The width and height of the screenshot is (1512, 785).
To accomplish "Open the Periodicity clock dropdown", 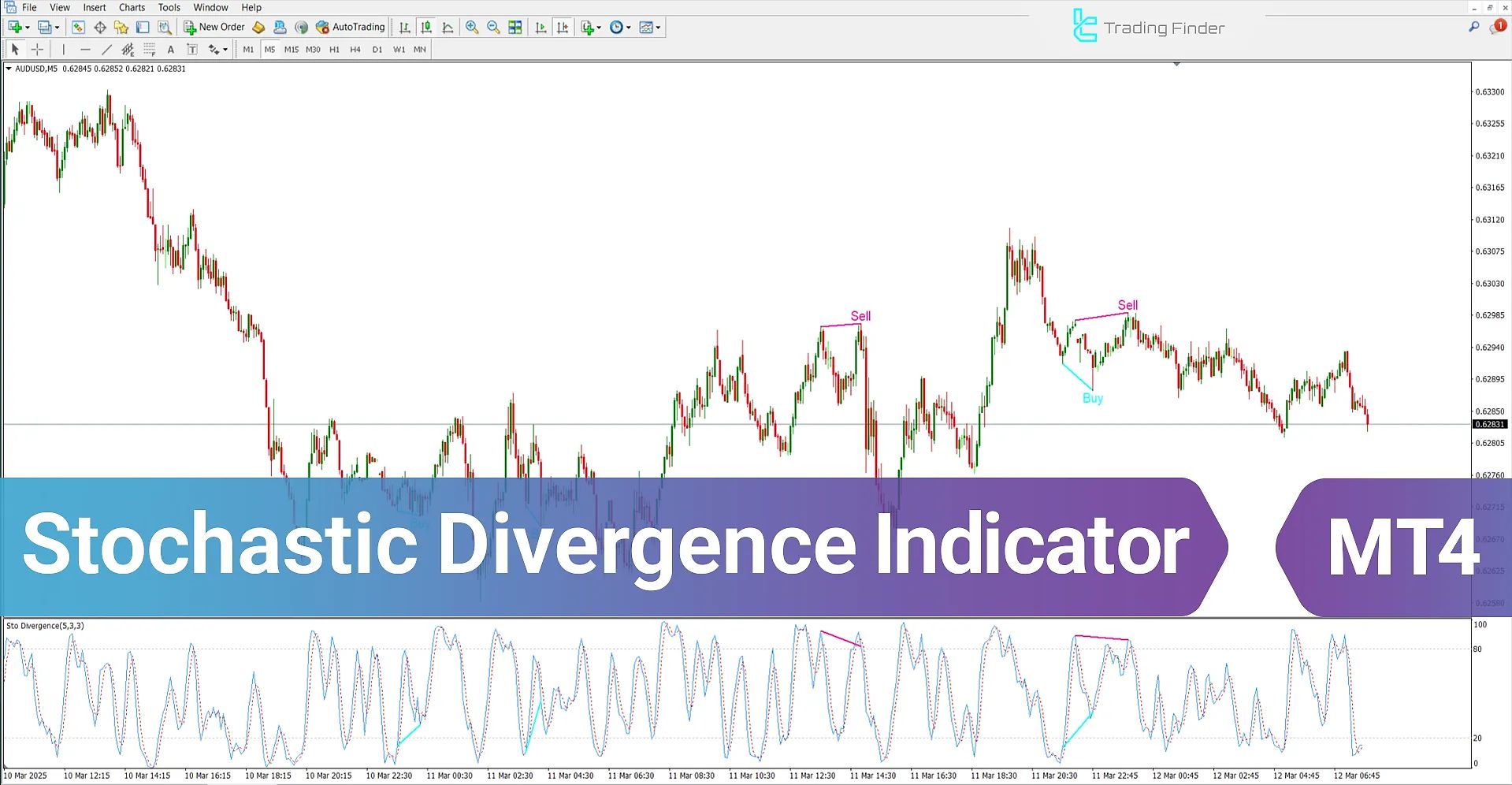I will (x=620, y=28).
